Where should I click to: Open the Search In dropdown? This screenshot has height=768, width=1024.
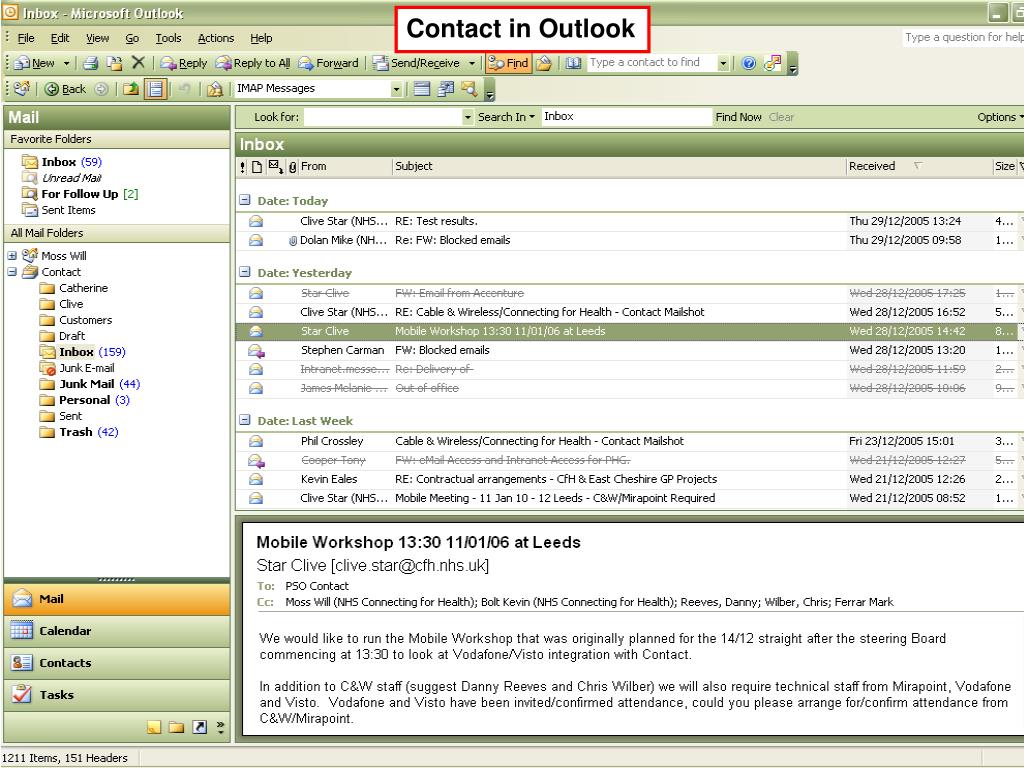(x=506, y=117)
